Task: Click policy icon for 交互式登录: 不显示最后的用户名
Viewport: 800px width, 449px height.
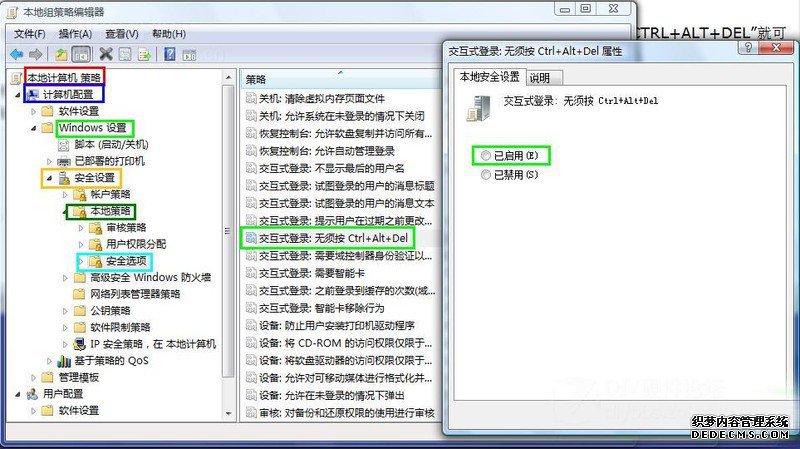Action: [251, 168]
